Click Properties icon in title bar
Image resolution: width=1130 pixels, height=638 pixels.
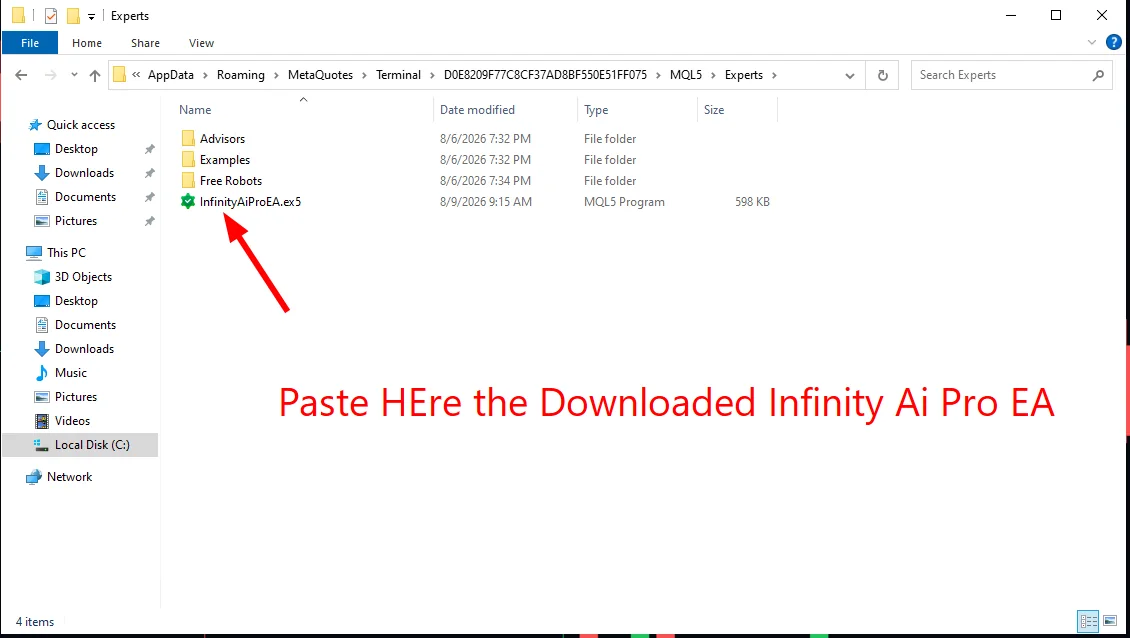[x=50, y=15]
